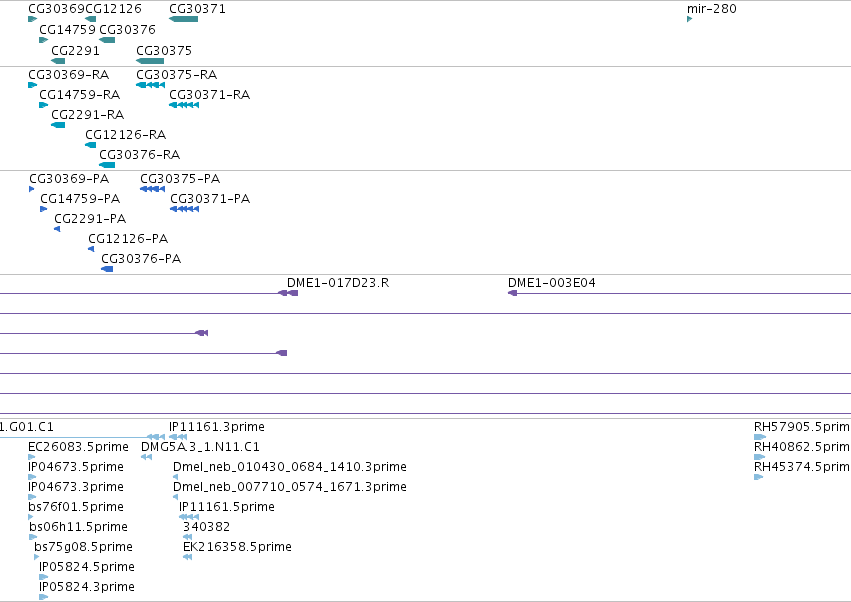Image resolution: width=851 pixels, height=602 pixels.
Task: Select protein label CG2291-PA
Action: [90, 219]
